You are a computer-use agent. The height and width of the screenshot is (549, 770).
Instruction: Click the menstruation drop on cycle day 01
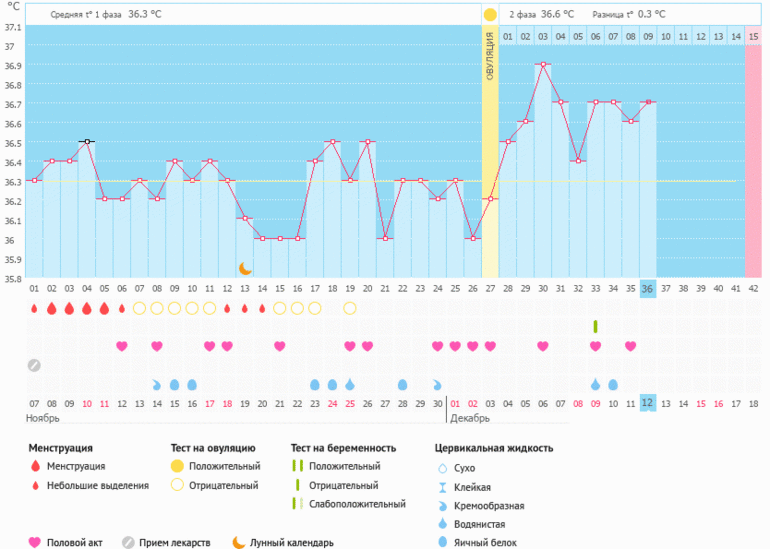(x=34, y=308)
